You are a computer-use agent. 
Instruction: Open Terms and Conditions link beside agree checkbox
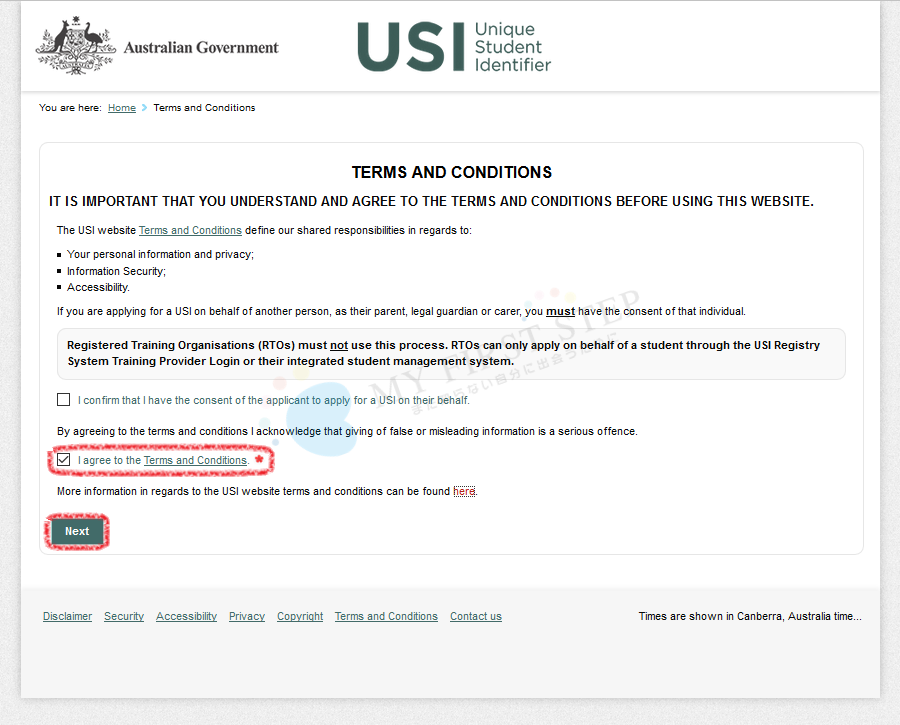tap(195, 461)
